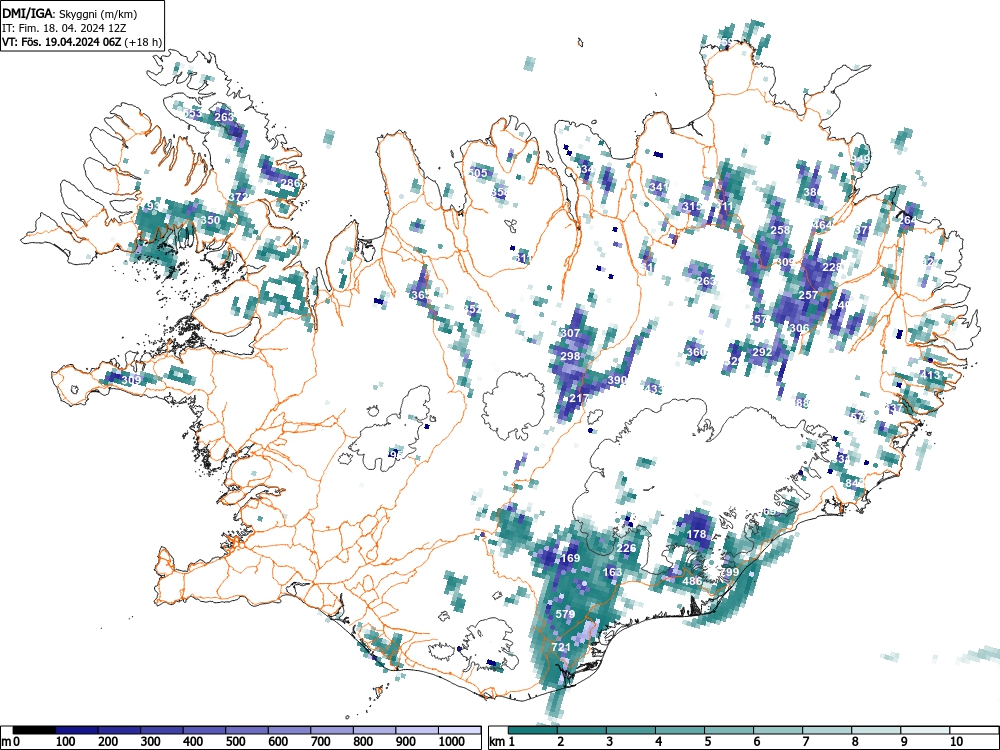Image resolution: width=1000 pixels, height=750 pixels.
Task: Pick the 4–5 km teal legend swatch
Action: pyautogui.click(x=680, y=730)
